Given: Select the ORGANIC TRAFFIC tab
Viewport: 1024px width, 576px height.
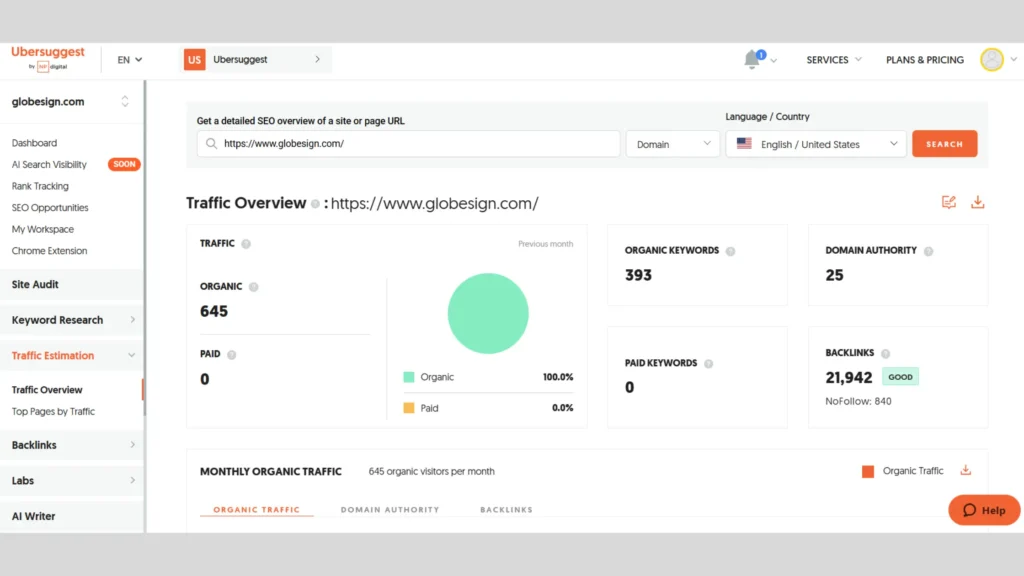Looking at the screenshot, I should [257, 509].
